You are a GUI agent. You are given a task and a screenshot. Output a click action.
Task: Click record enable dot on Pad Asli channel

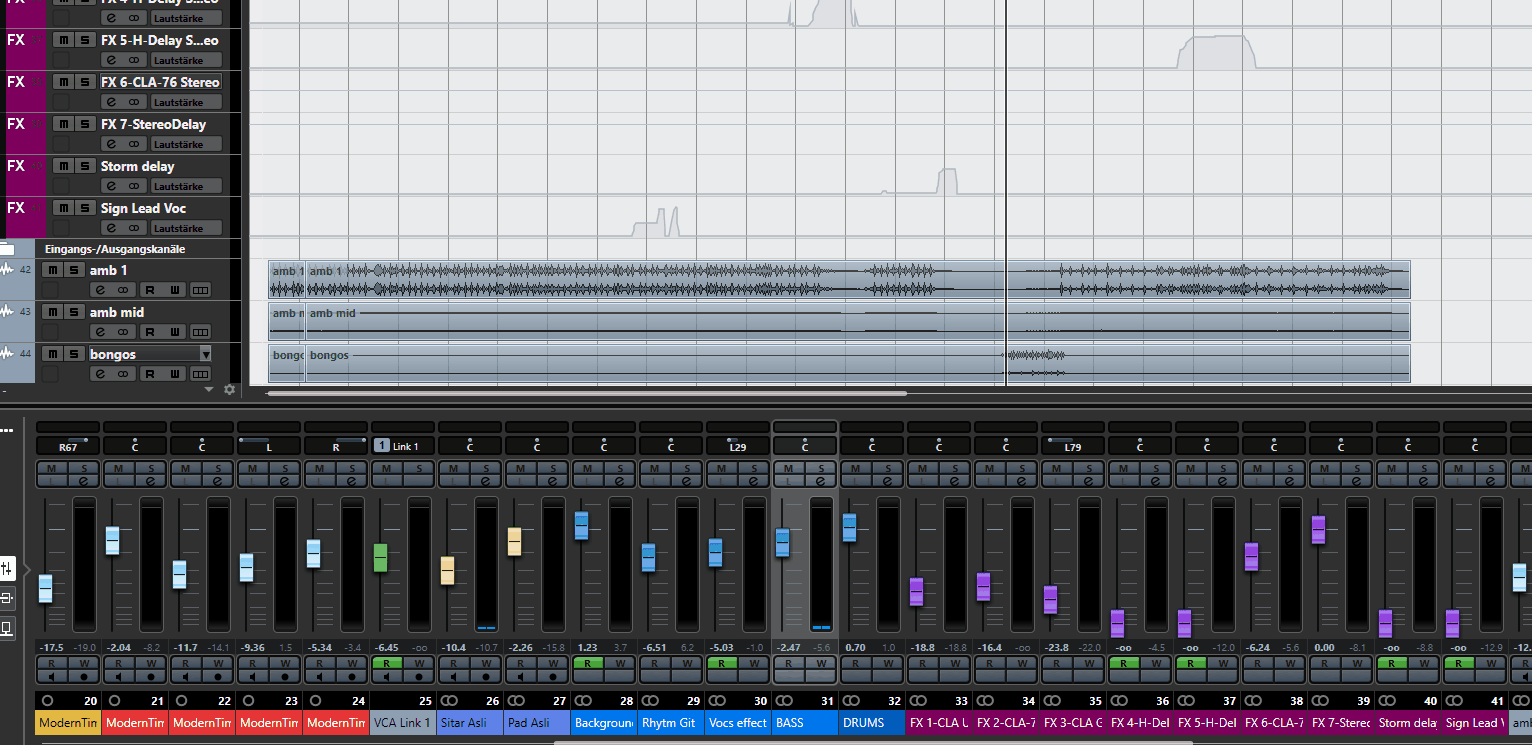pos(553,677)
